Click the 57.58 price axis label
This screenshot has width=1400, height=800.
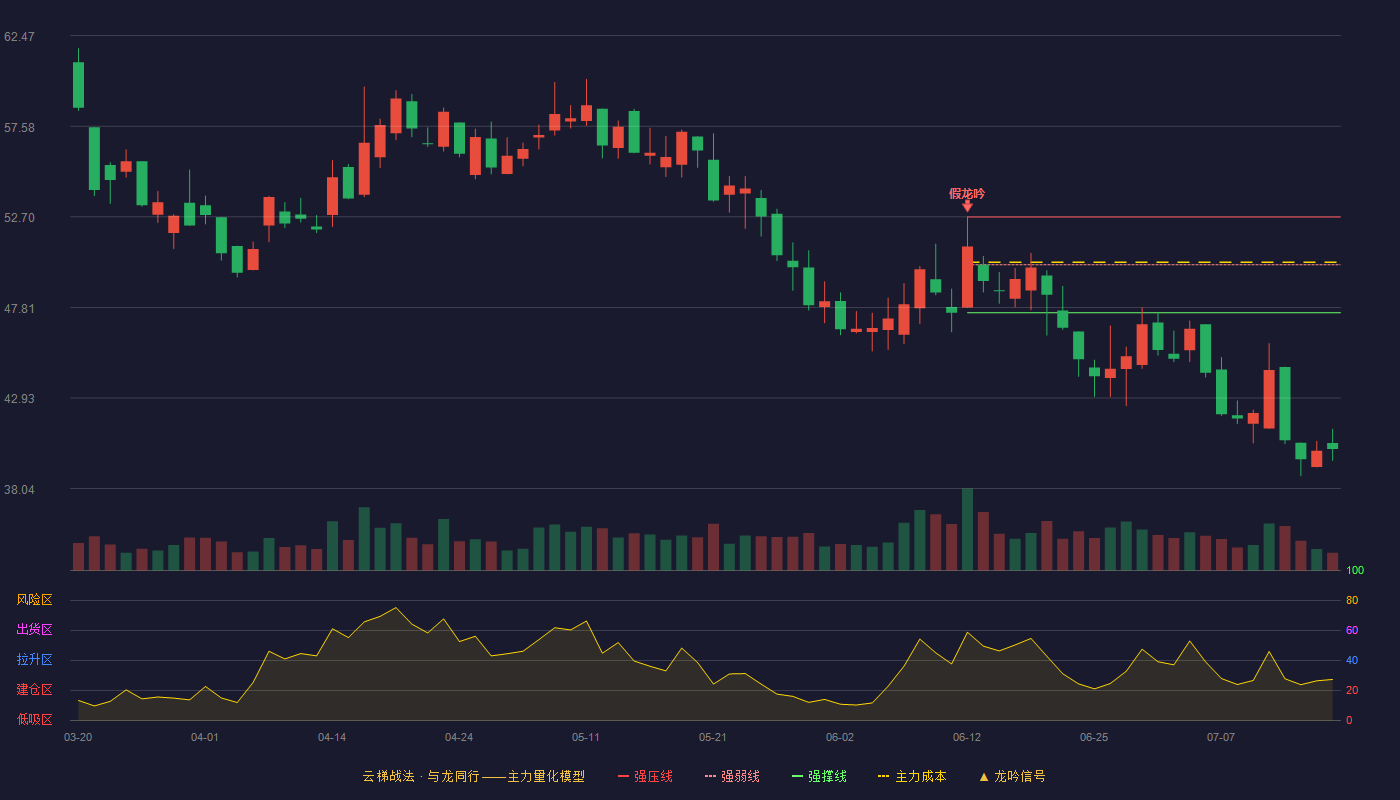19,128
